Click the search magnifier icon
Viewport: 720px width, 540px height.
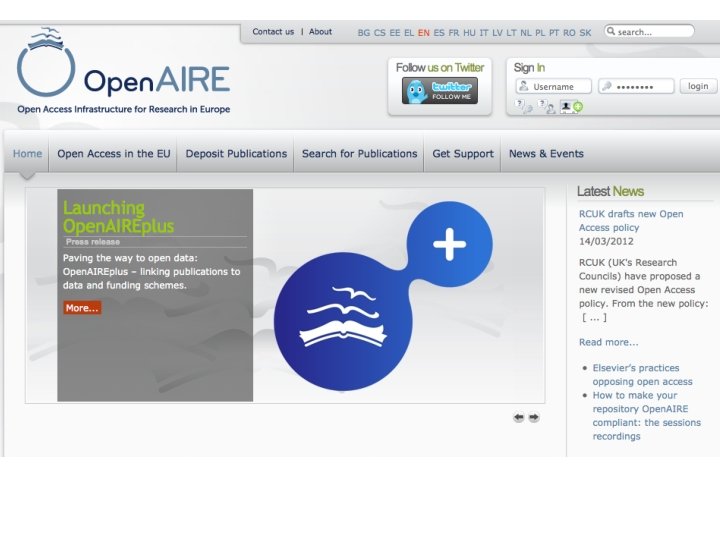tap(611, 31)
